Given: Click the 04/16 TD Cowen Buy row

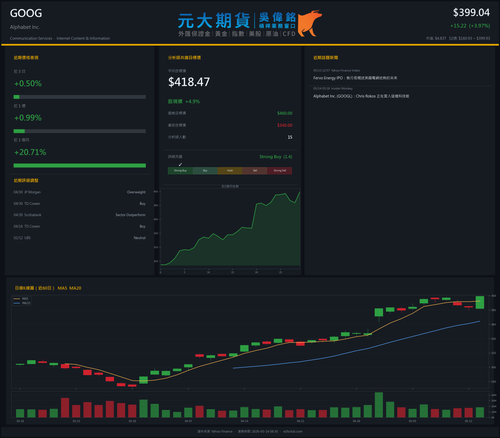Looking at the screenshot, I should coord(80,227).
